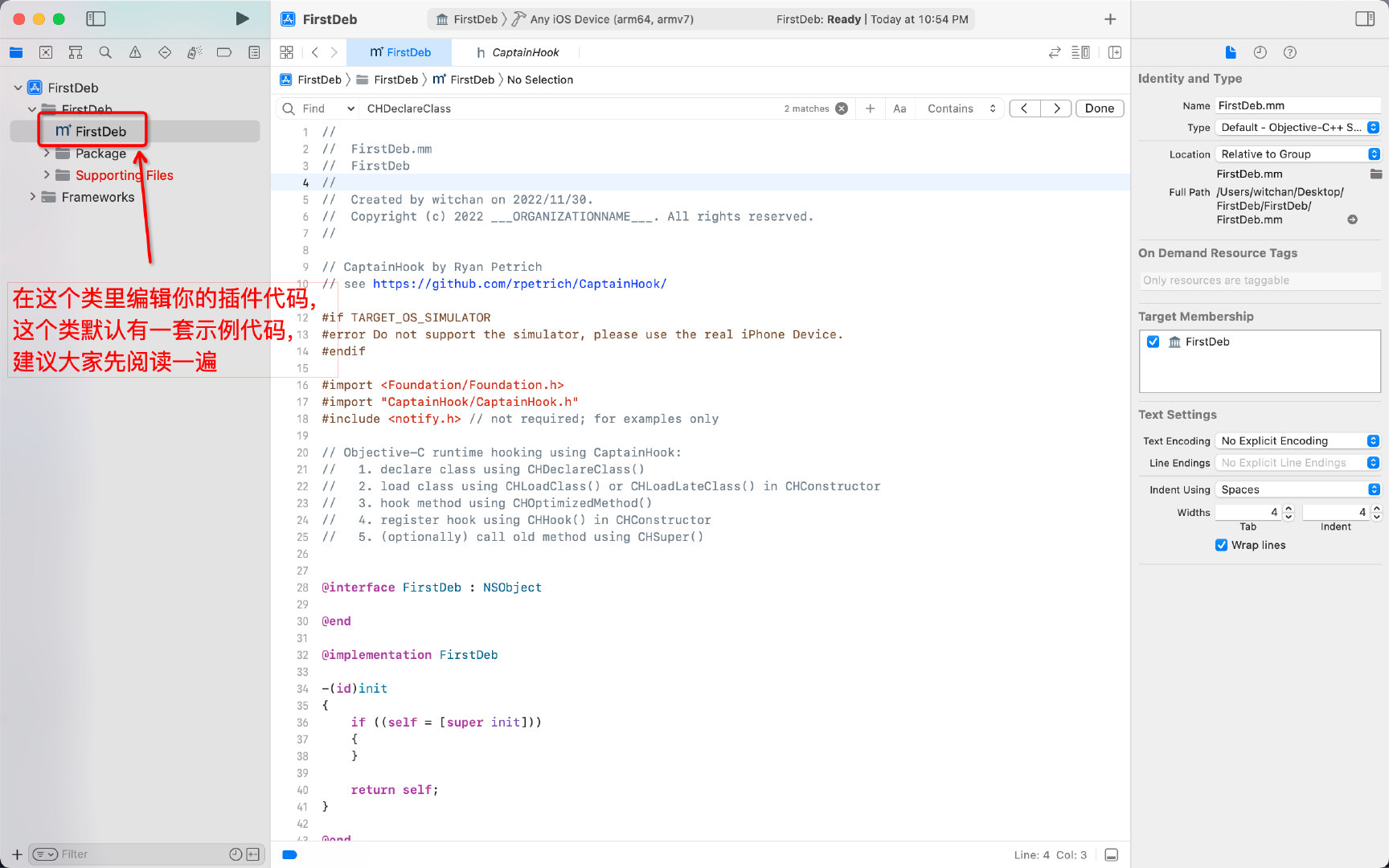This screenshot has width=1389, height=868.
Task: Expand the Supporting Files group
Action: tap(47, 174)
